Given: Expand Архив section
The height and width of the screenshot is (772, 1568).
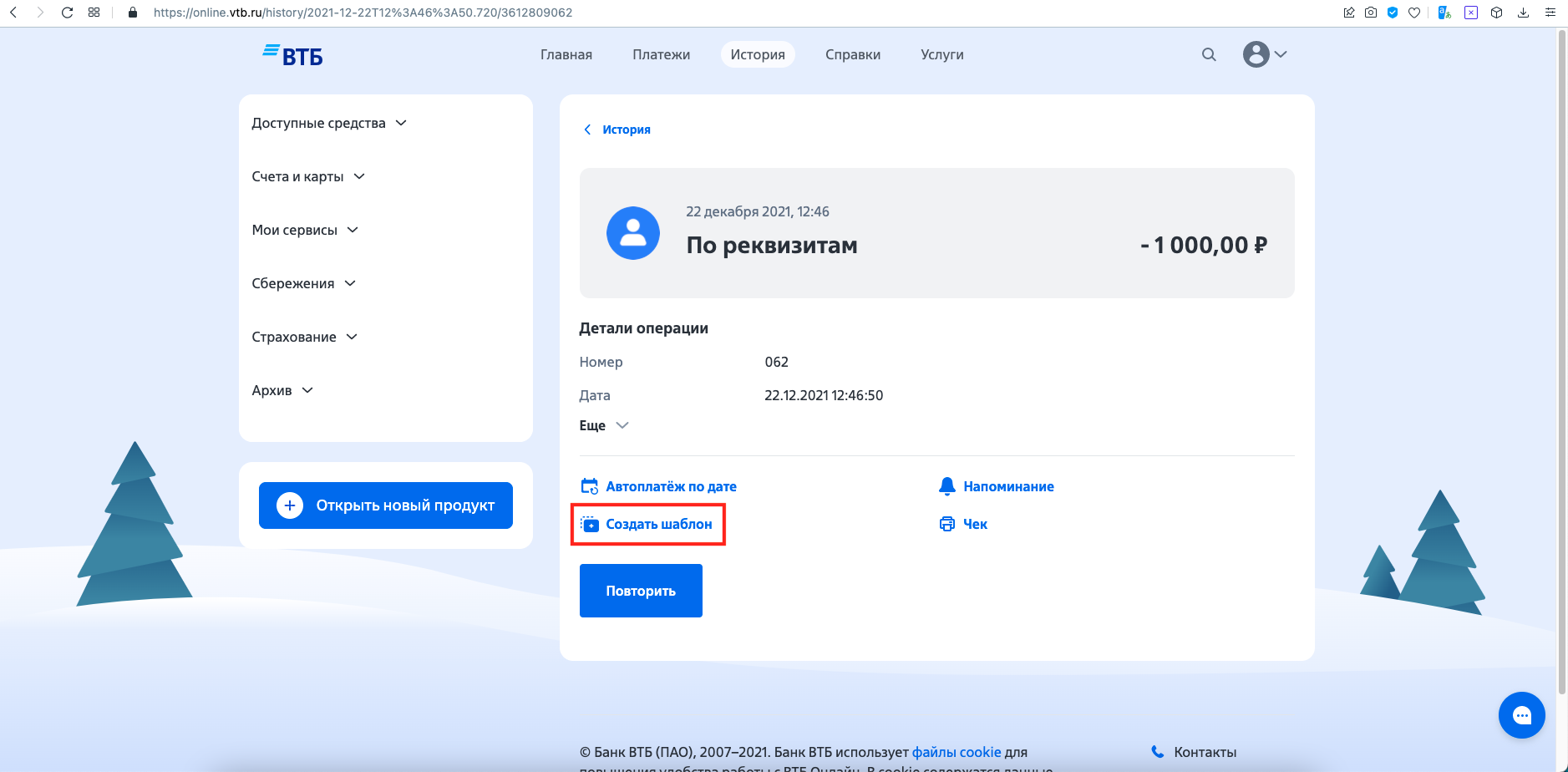Looking at the screenshot, I should [x=282, y=390].
